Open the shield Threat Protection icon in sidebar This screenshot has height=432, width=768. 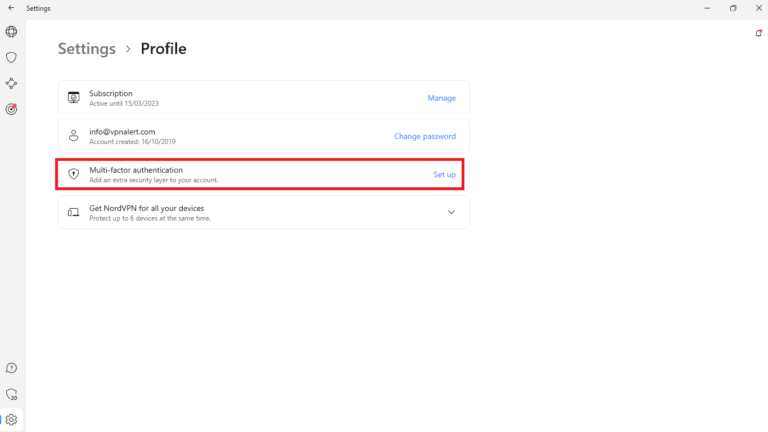coord(11,58)
